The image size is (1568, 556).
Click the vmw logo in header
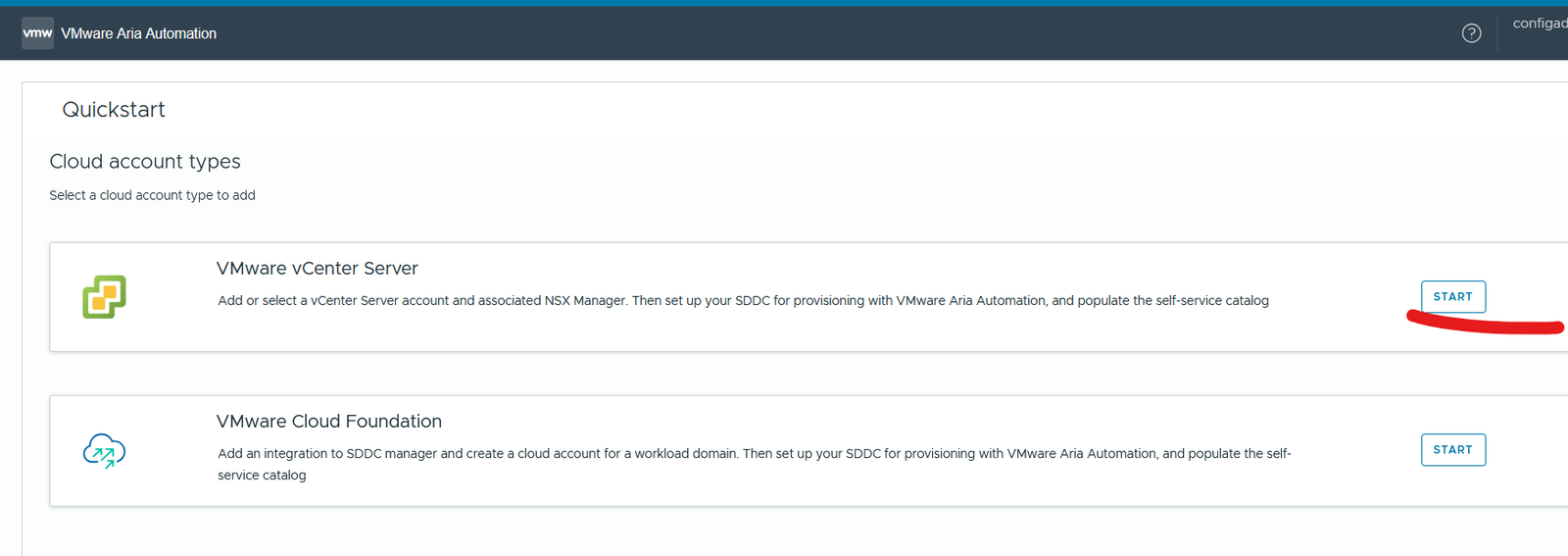37,32
